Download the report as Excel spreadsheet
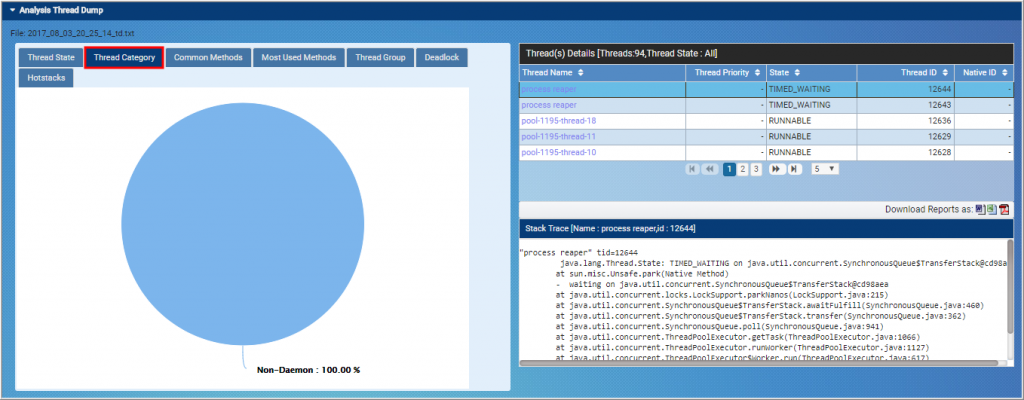The width and height of the screenshot is (1024, 400). pos(991,209)
